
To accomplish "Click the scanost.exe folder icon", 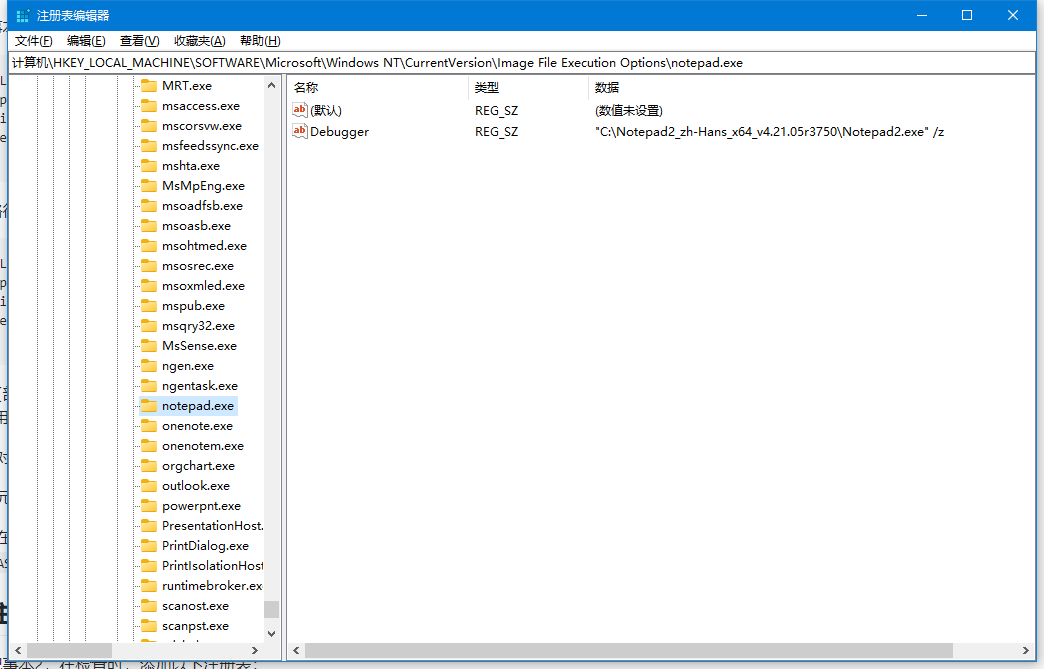I will click(150, 605).
